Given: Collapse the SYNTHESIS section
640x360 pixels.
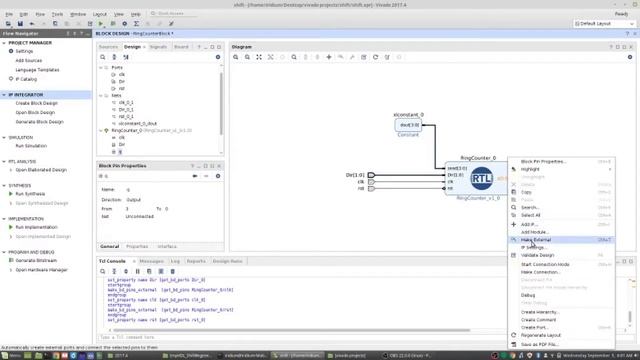Looking at the screenshot, I should [x=4, y=186].
